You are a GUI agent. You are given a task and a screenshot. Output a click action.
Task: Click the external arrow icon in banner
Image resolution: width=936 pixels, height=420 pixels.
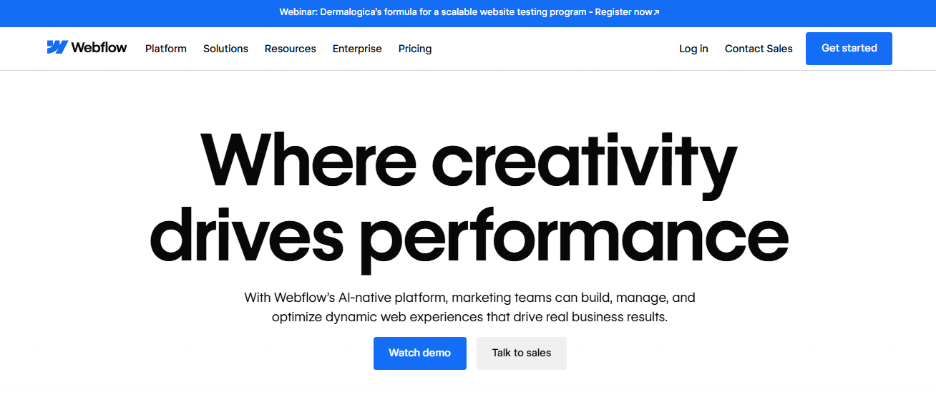click(x=656, y=12)
